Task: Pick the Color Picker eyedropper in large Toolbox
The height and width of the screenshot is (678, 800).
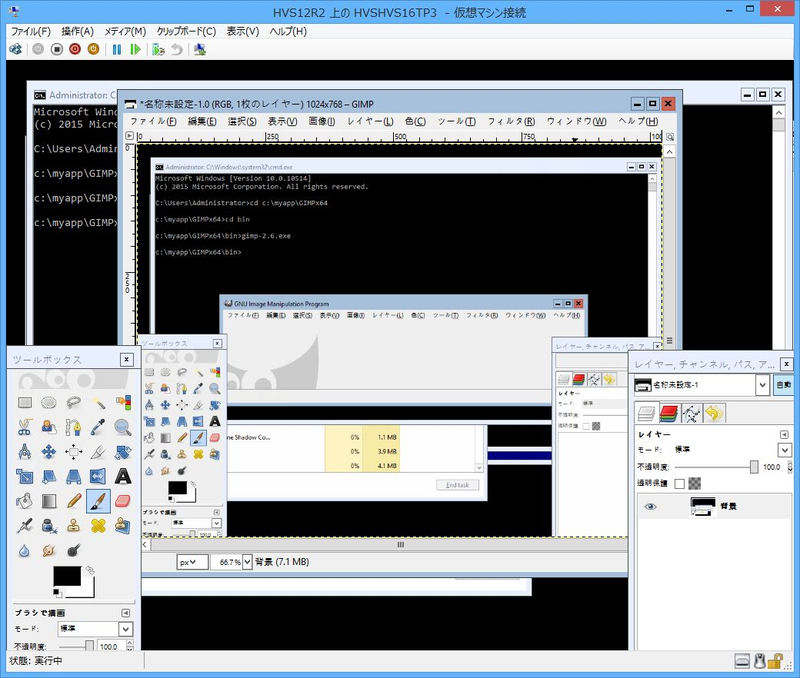Action: [x=98, y=427]
